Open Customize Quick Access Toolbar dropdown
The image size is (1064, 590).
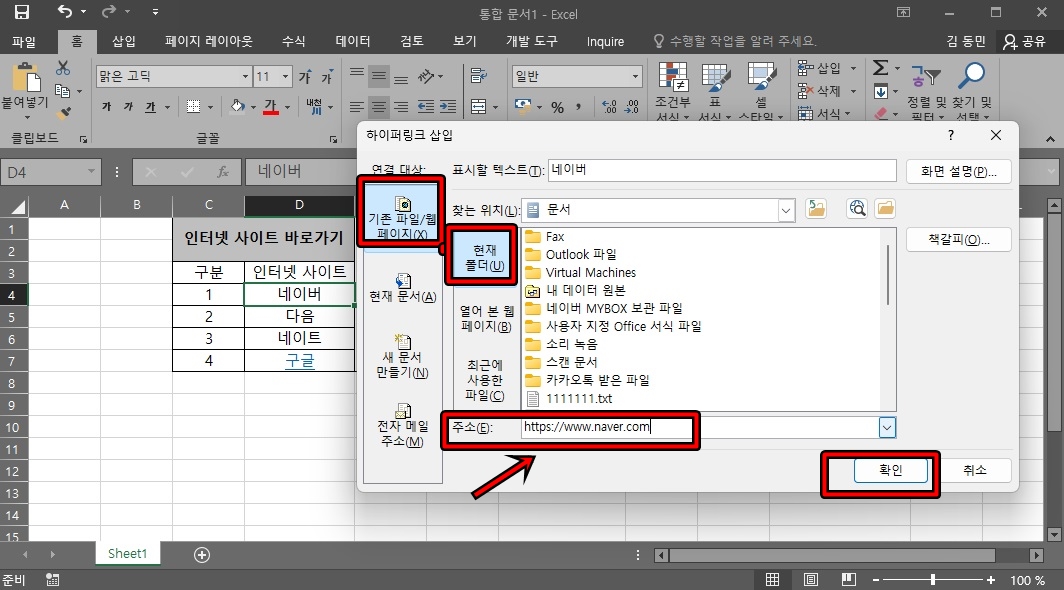155,12
